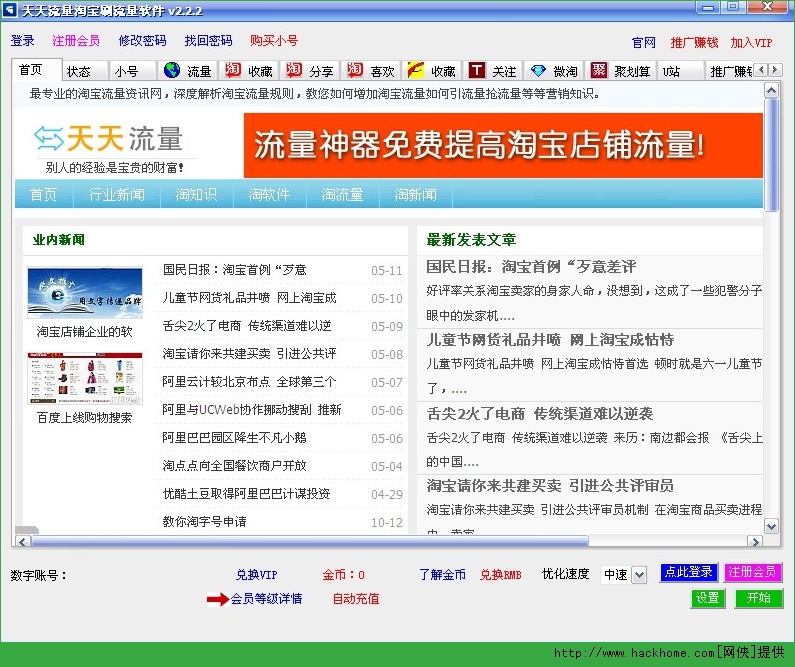Open news 教你淘字号申请
Viewport: 795px width, 667px height.
(205, 521)
